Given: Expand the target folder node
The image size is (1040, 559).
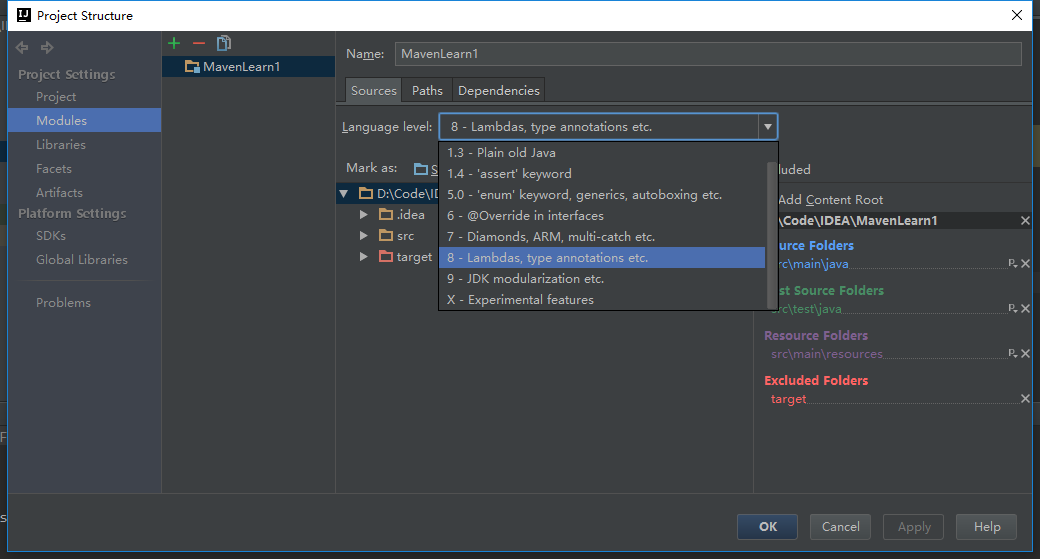Looking at the screenshot, I should (x=363, y=257).
